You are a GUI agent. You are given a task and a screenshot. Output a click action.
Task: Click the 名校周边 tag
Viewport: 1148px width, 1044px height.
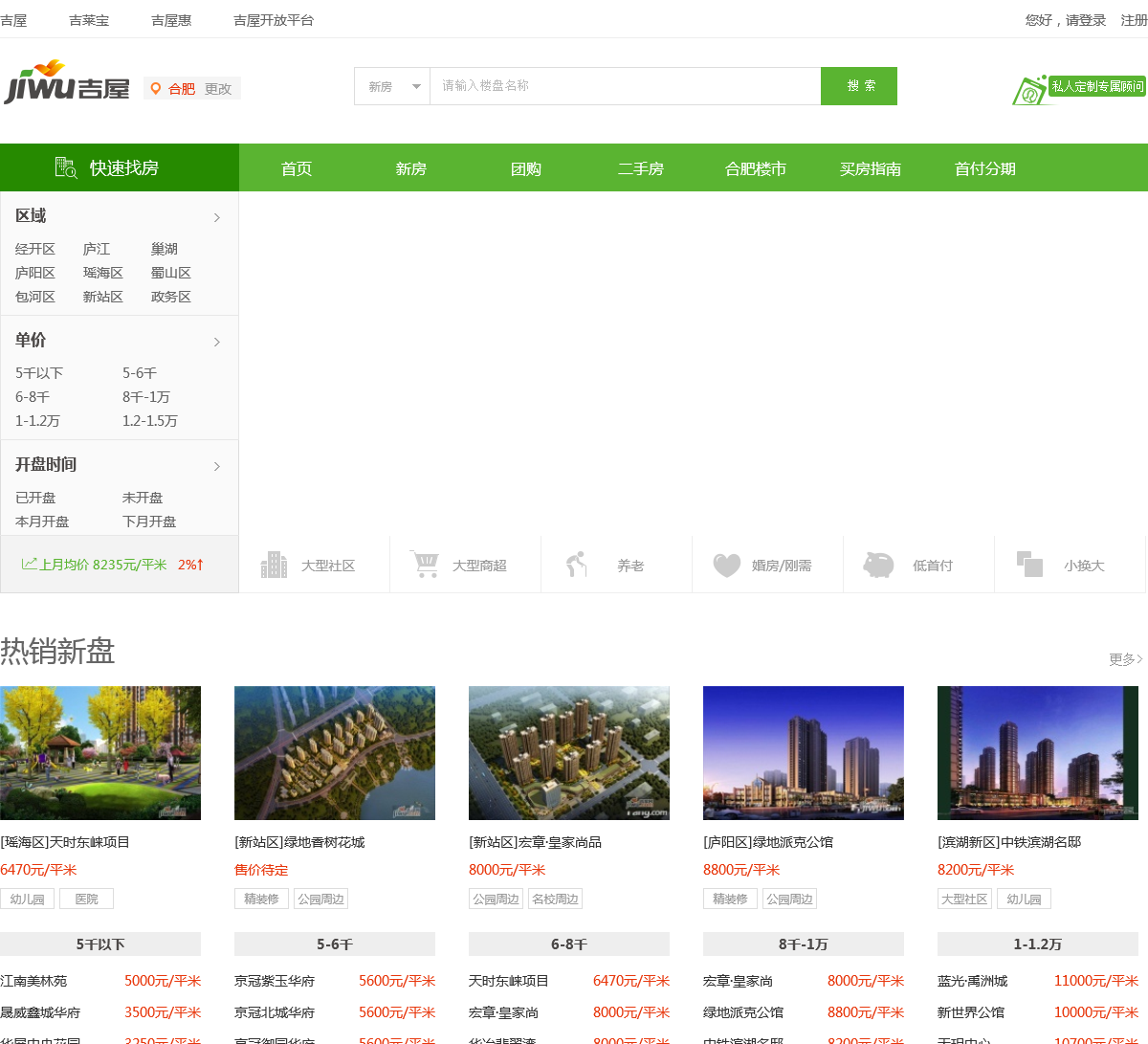[x=555, y=899]
